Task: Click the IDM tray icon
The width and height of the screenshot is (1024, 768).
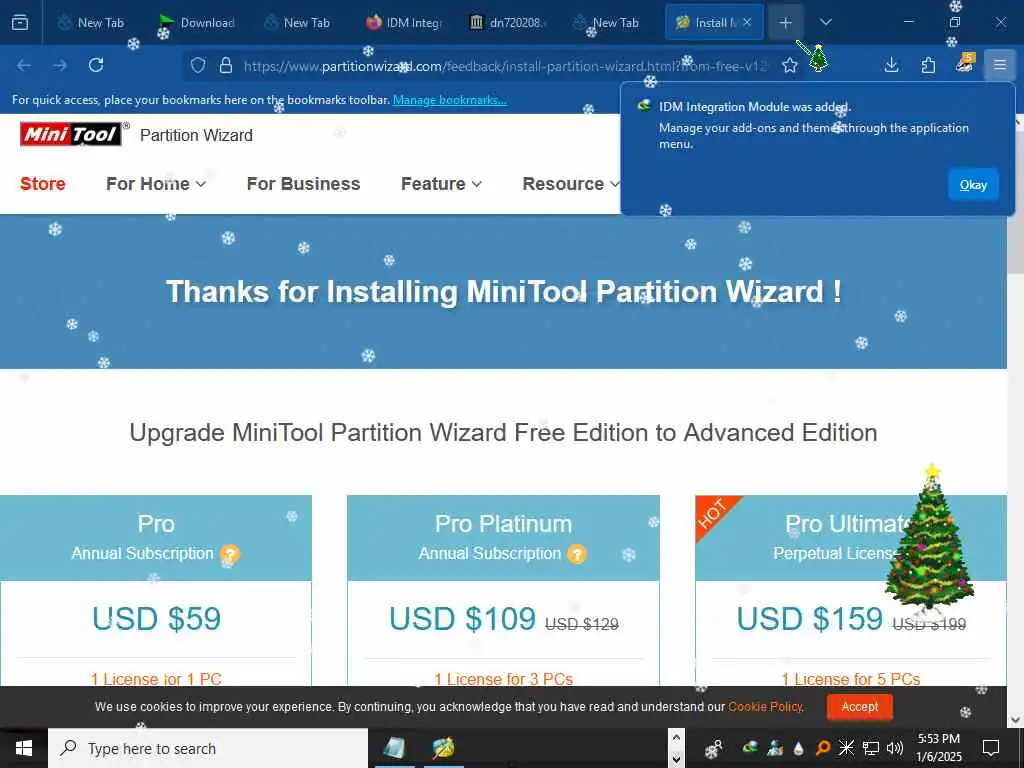Action: 750,747
